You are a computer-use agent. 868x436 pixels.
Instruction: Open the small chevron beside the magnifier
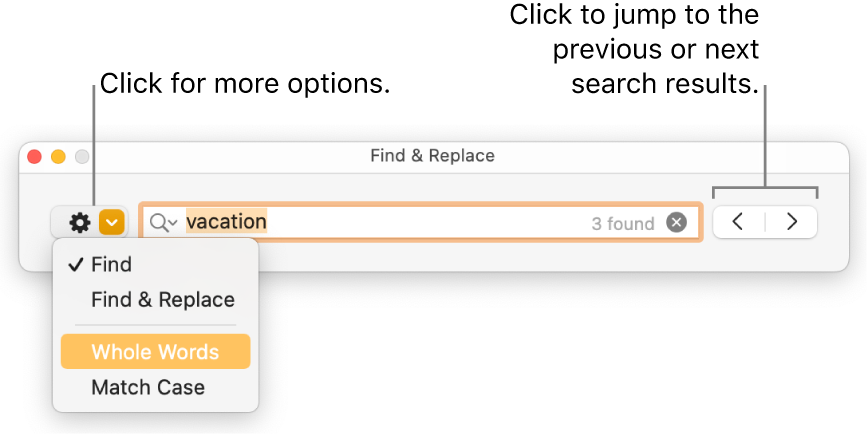(x=174, y=223)
